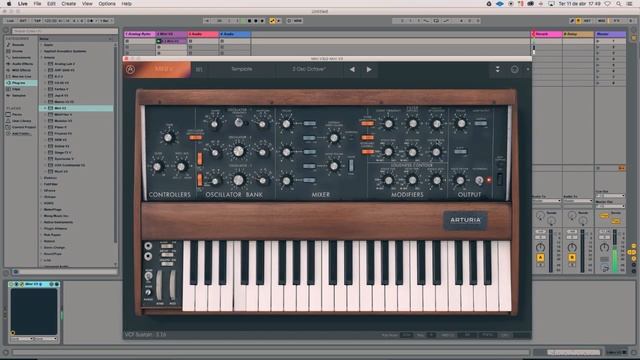
Task: Toggle the browser show/hide button
Action: 6,31
